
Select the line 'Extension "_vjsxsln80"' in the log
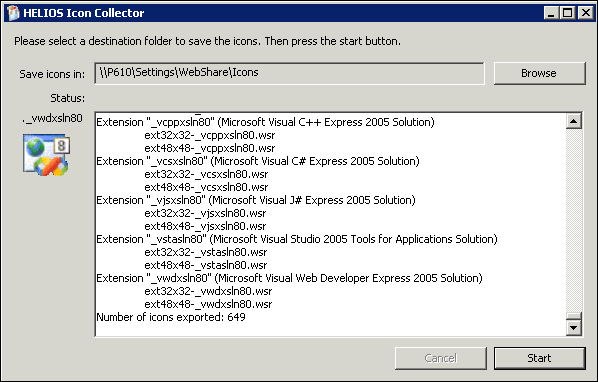[256, 200]
